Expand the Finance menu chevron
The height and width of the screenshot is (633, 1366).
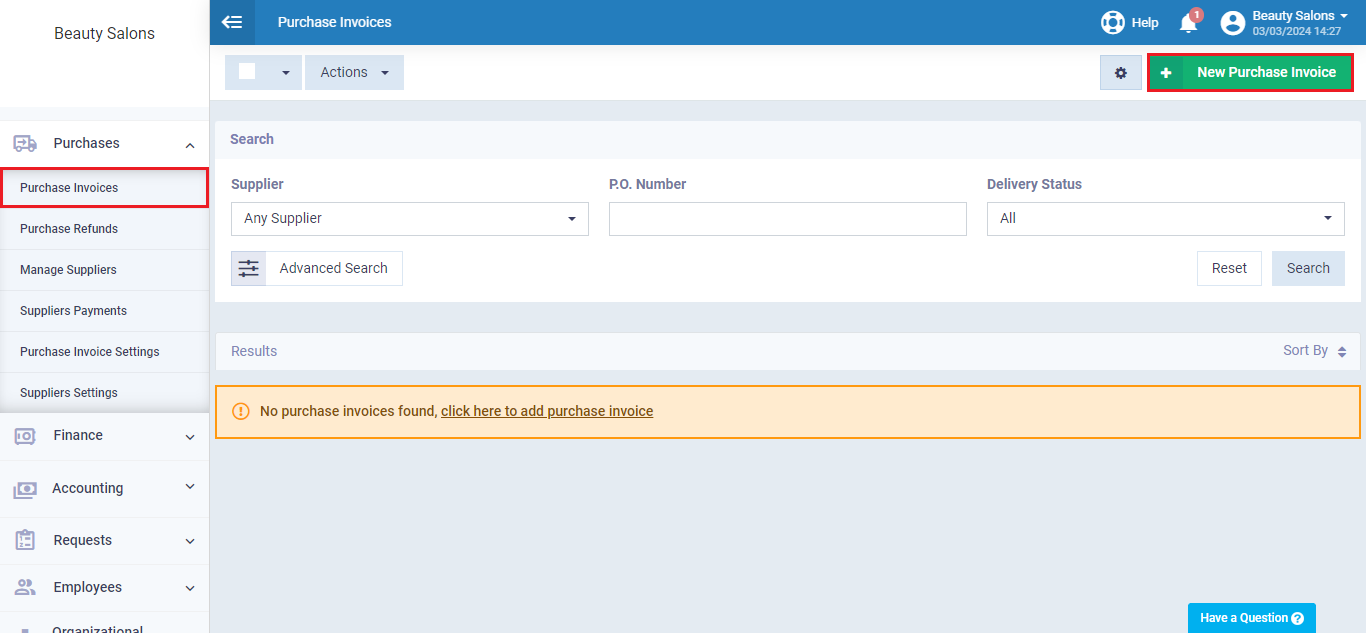(x=190, y=437)
